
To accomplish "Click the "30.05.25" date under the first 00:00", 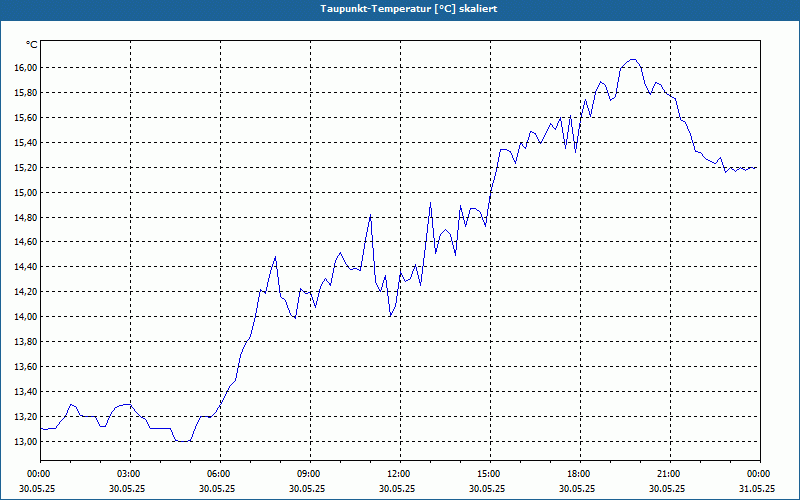I will (x=37, y=488).
